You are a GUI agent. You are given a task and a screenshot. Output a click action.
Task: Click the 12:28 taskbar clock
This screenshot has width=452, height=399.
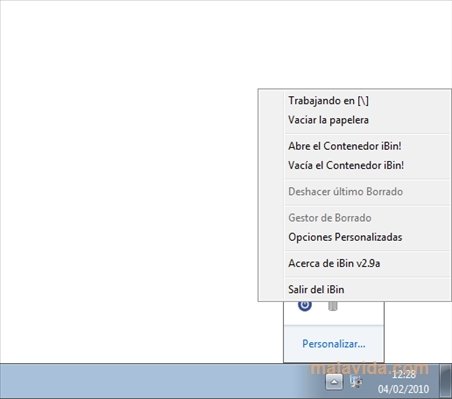click(x=404, y=375)
